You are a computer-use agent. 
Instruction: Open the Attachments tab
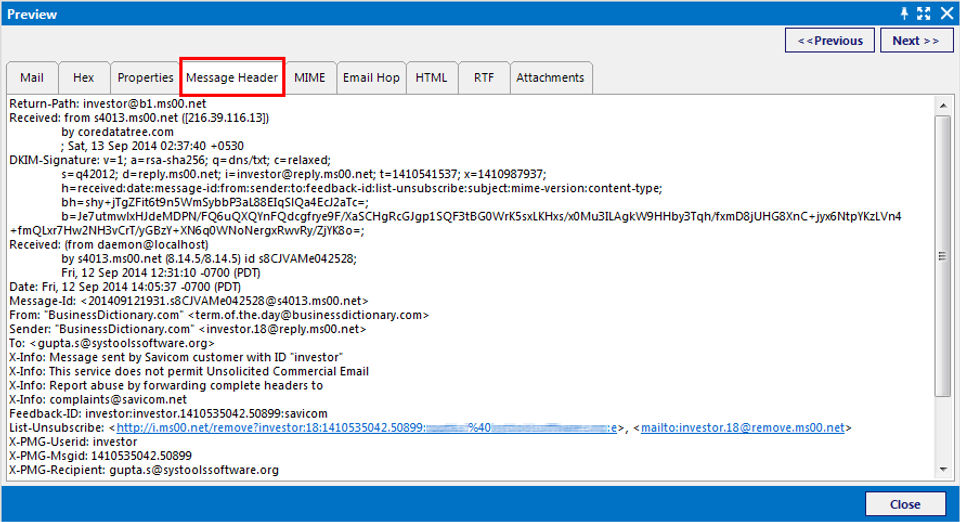coord(550,78)
